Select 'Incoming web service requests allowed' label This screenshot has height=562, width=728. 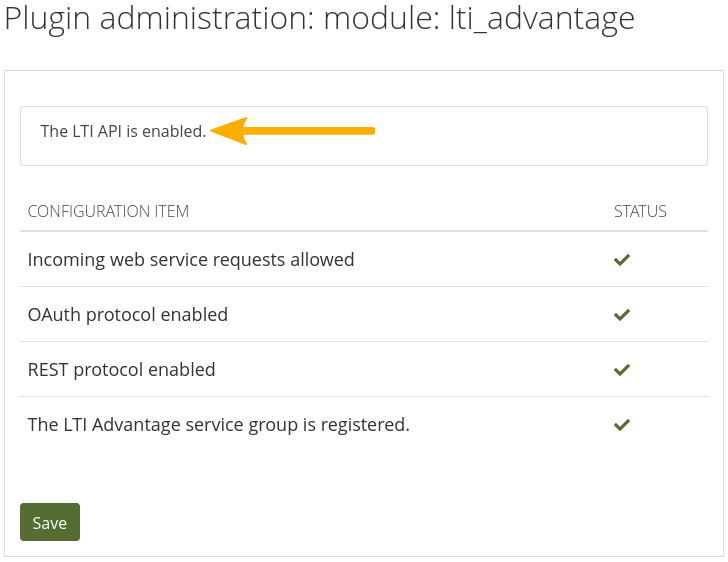coord(191,260)
